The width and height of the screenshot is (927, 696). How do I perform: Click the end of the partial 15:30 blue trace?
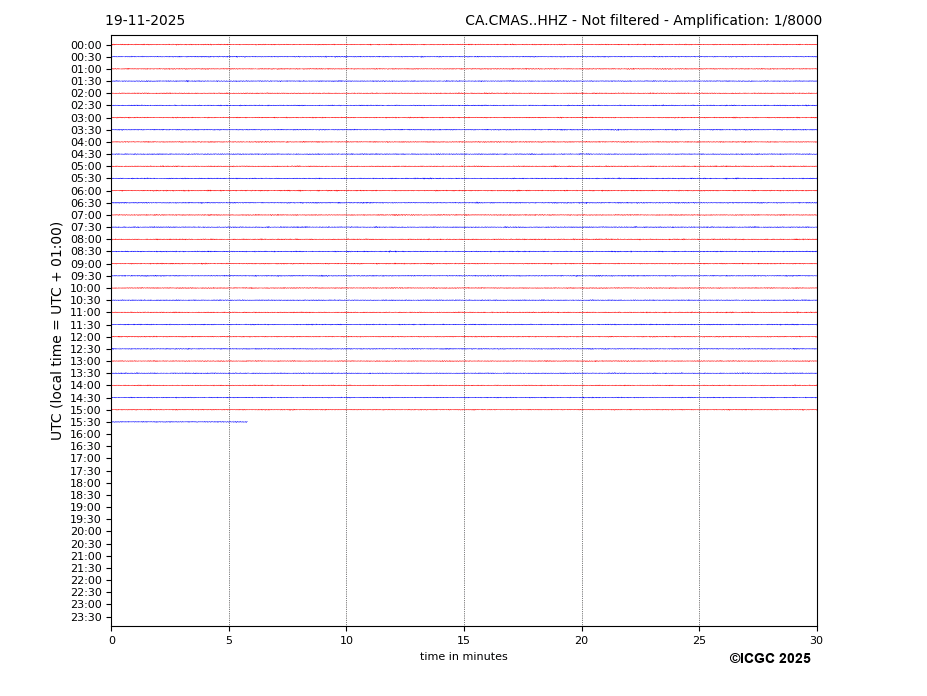point(246,422)
